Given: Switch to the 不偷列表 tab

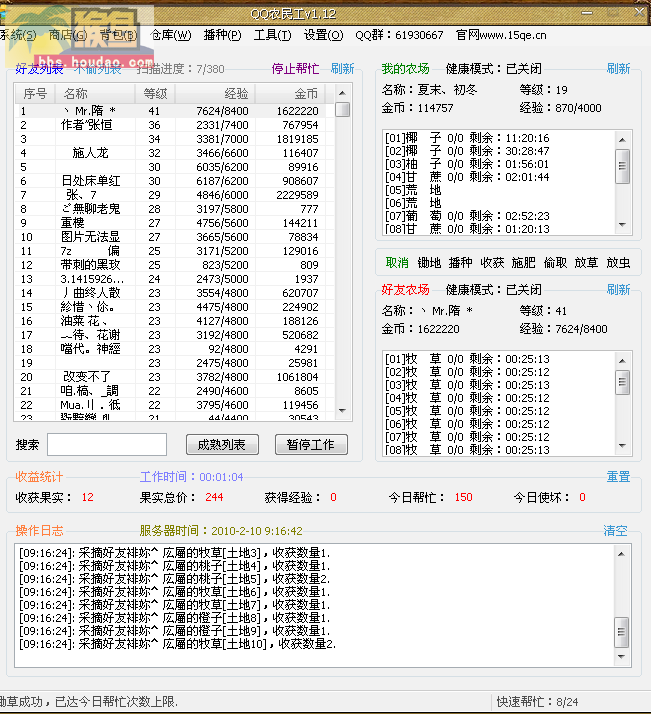Looking at the screenshot, I should [97, 69].
